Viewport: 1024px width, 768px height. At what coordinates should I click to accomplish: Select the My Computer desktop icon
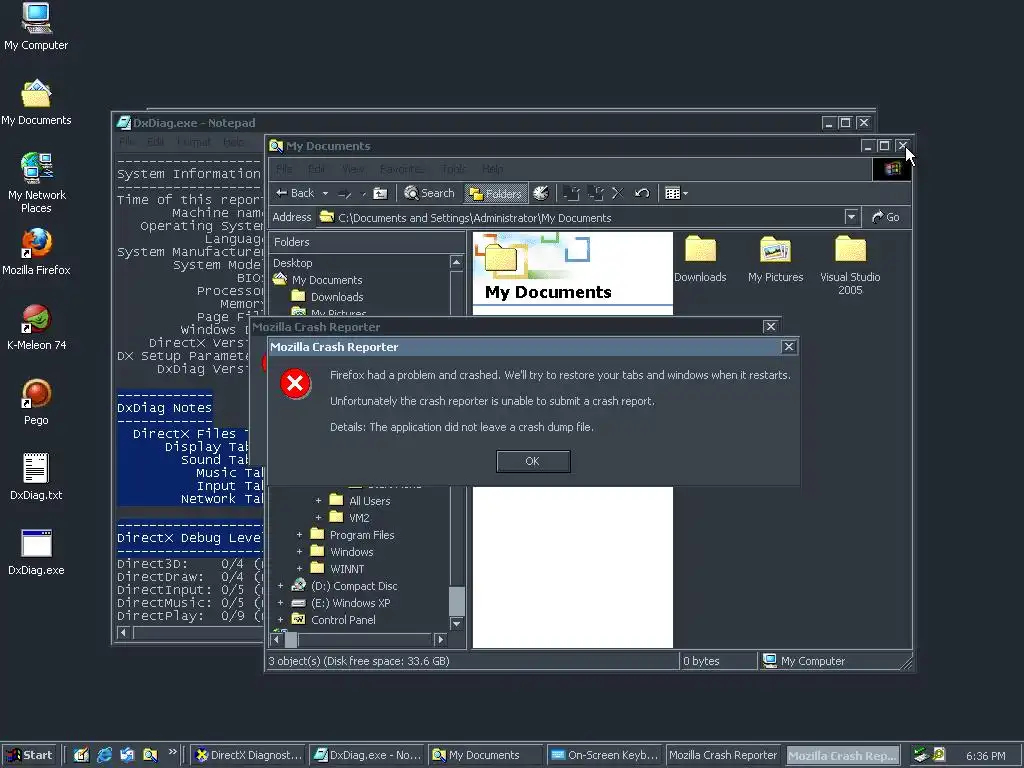point(36,26)
